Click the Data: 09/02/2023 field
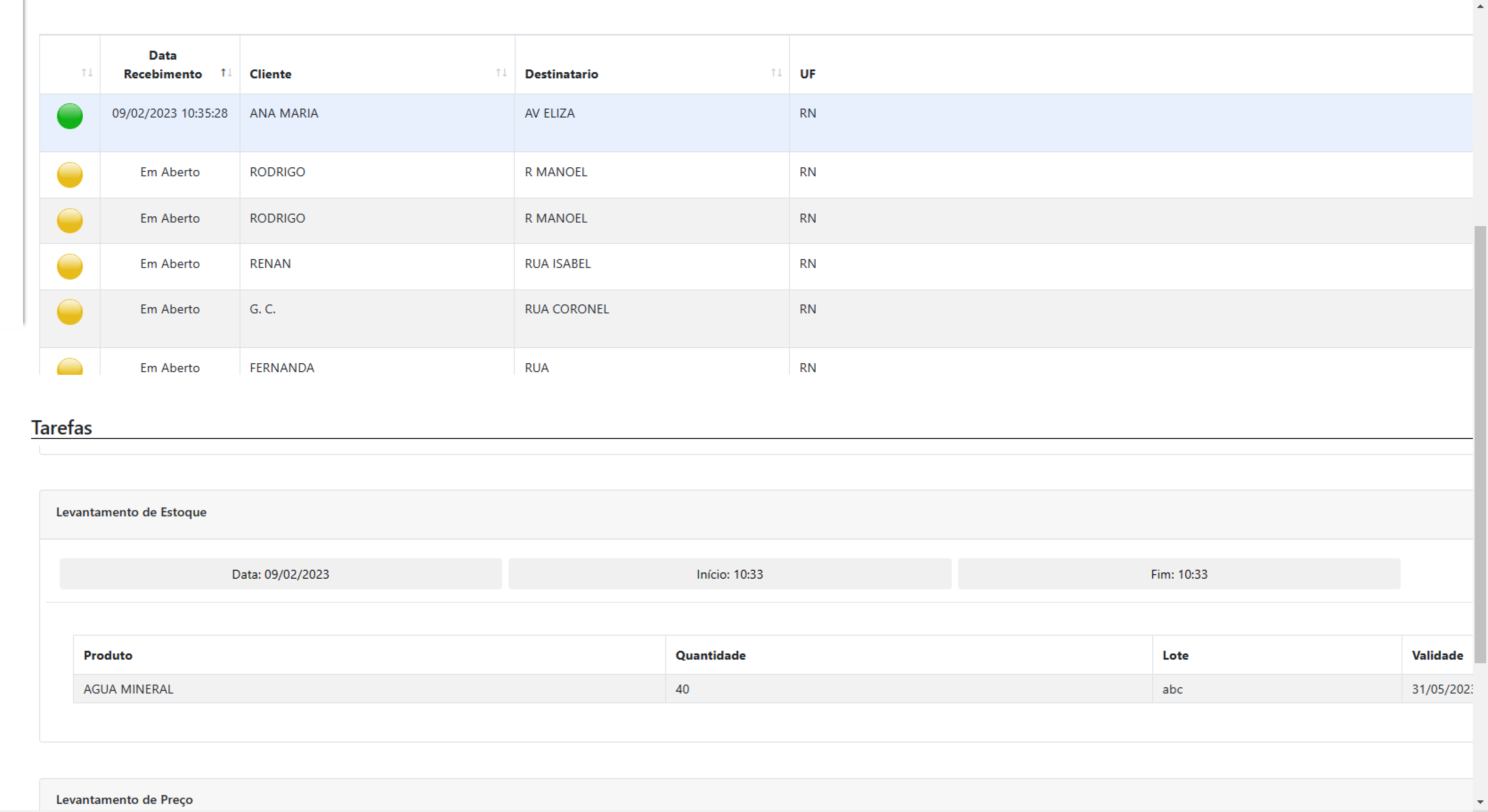 point(280,574)
